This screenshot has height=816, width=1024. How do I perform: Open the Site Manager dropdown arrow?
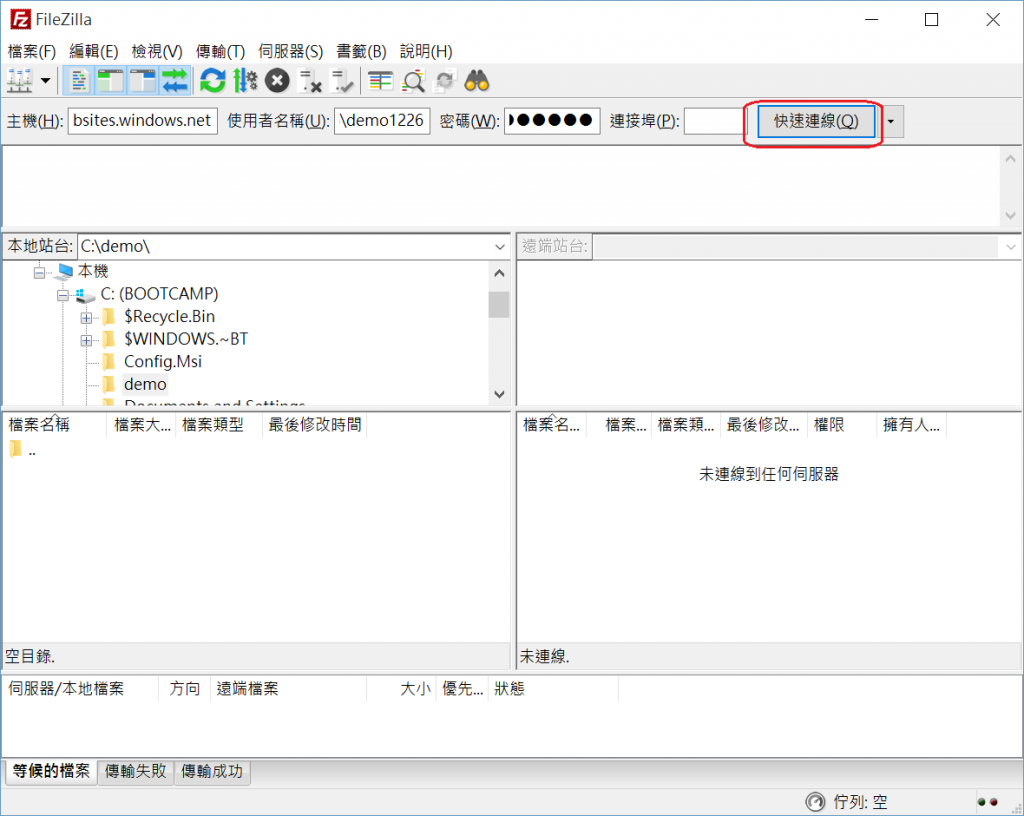pyautogui.click(x=45, y=81)
